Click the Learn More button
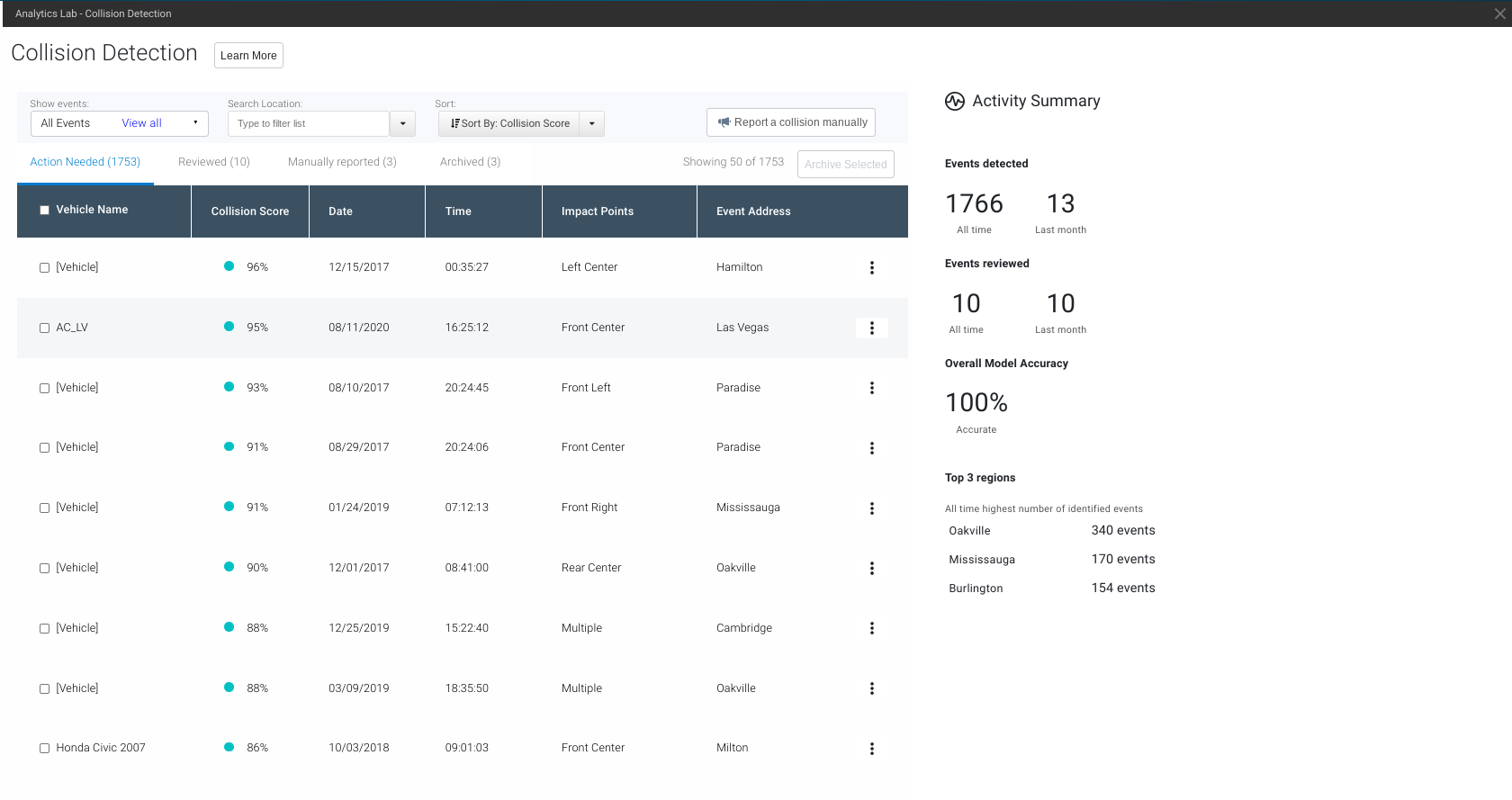The width and height of the screenshot is (1512, 800). 248,56
